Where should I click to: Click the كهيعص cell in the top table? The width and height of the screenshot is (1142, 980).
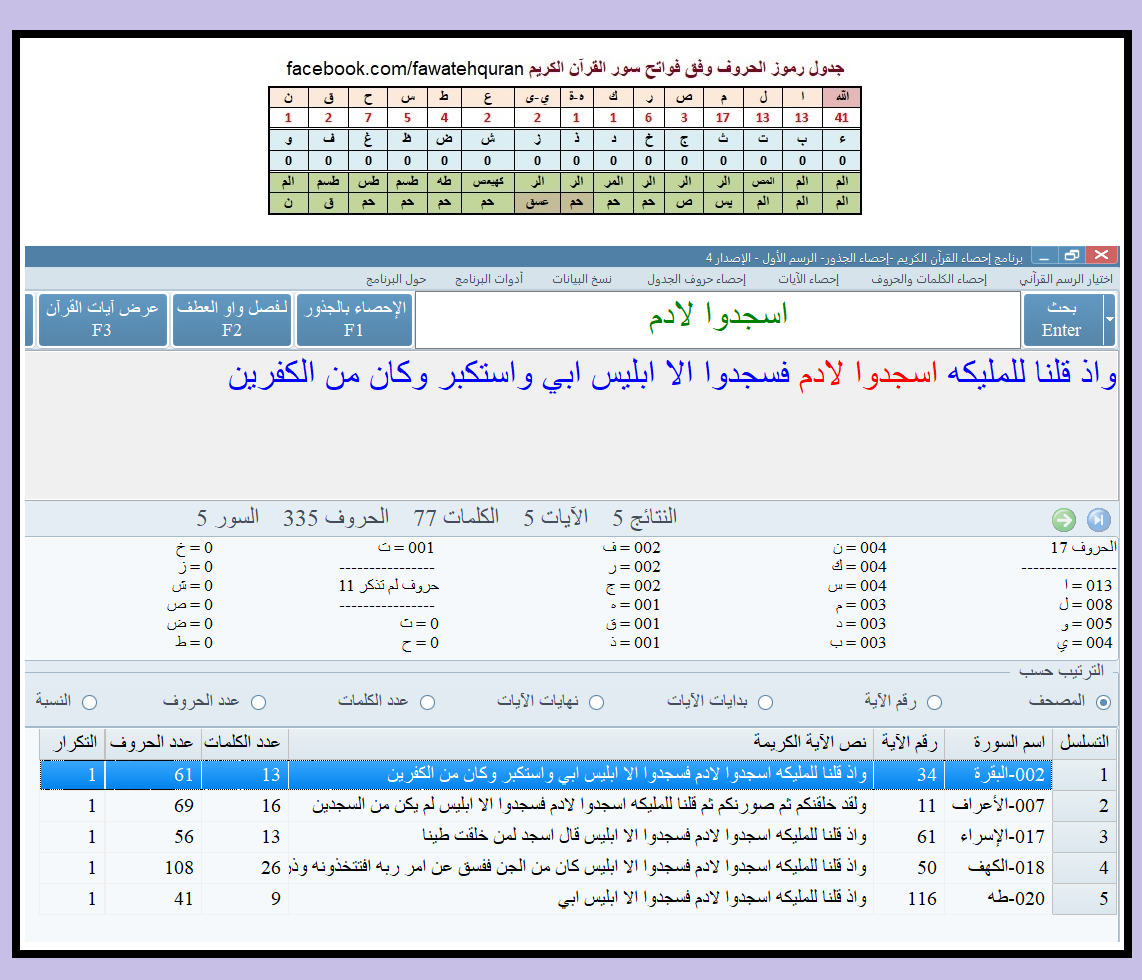click(487, 182)
